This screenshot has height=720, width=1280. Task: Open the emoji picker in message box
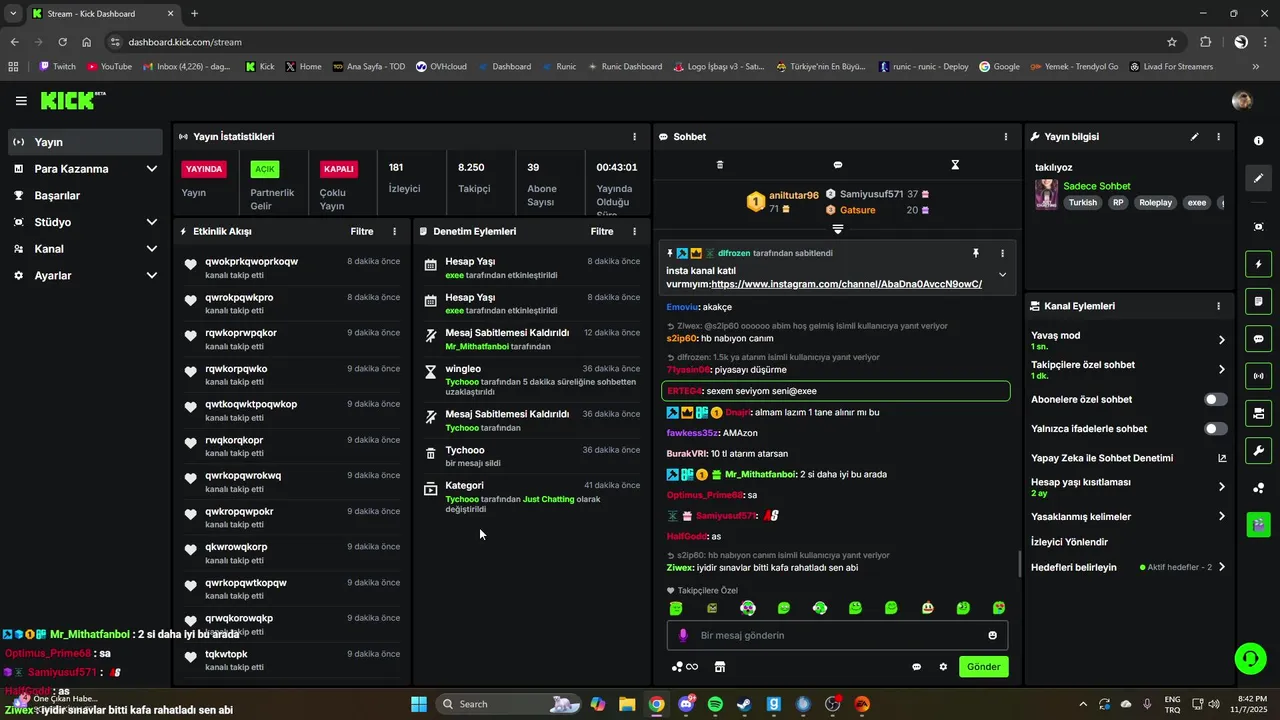click(x=992, y=635)
